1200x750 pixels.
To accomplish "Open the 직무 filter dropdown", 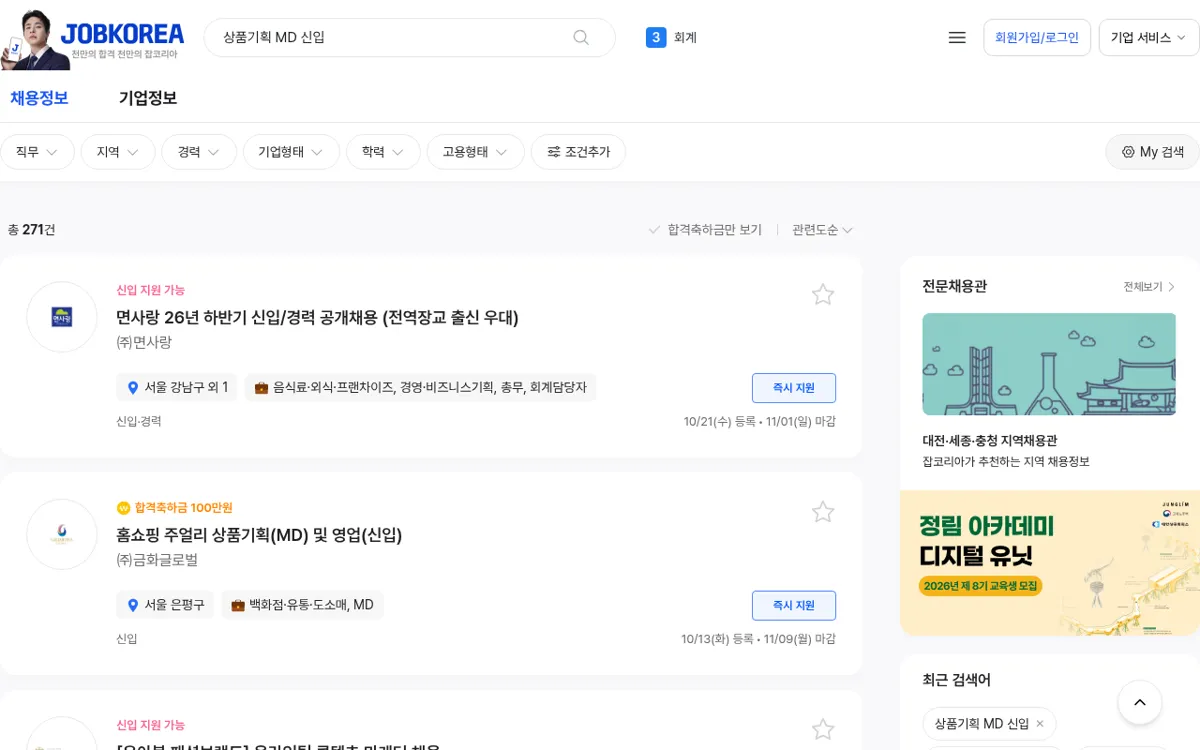I will tap(37, 152).
